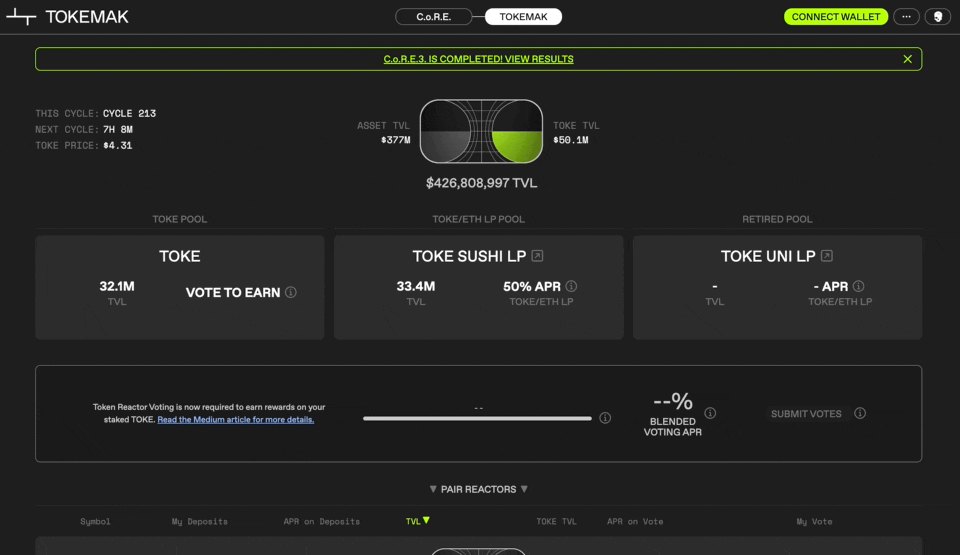Sort by TOKE TVL column header
This screenshot has width=960, height=555.
pos(556,521)
